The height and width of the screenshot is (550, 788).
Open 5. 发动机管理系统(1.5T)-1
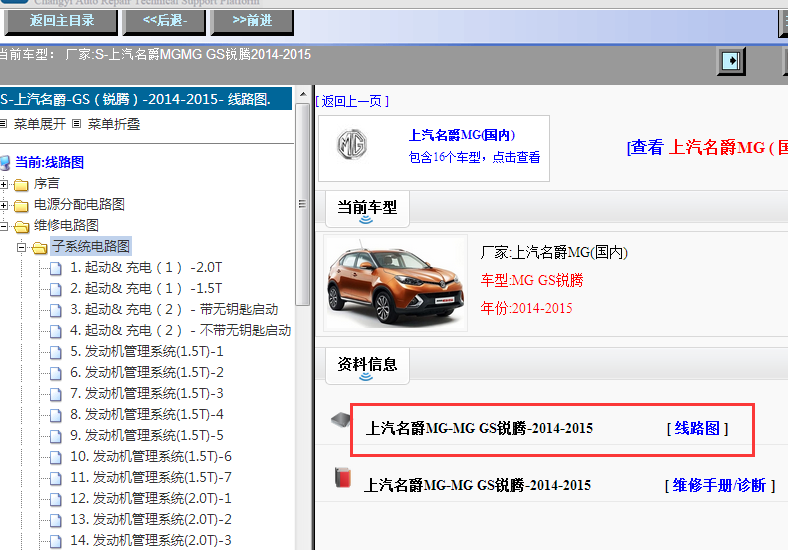pos(147,351)
